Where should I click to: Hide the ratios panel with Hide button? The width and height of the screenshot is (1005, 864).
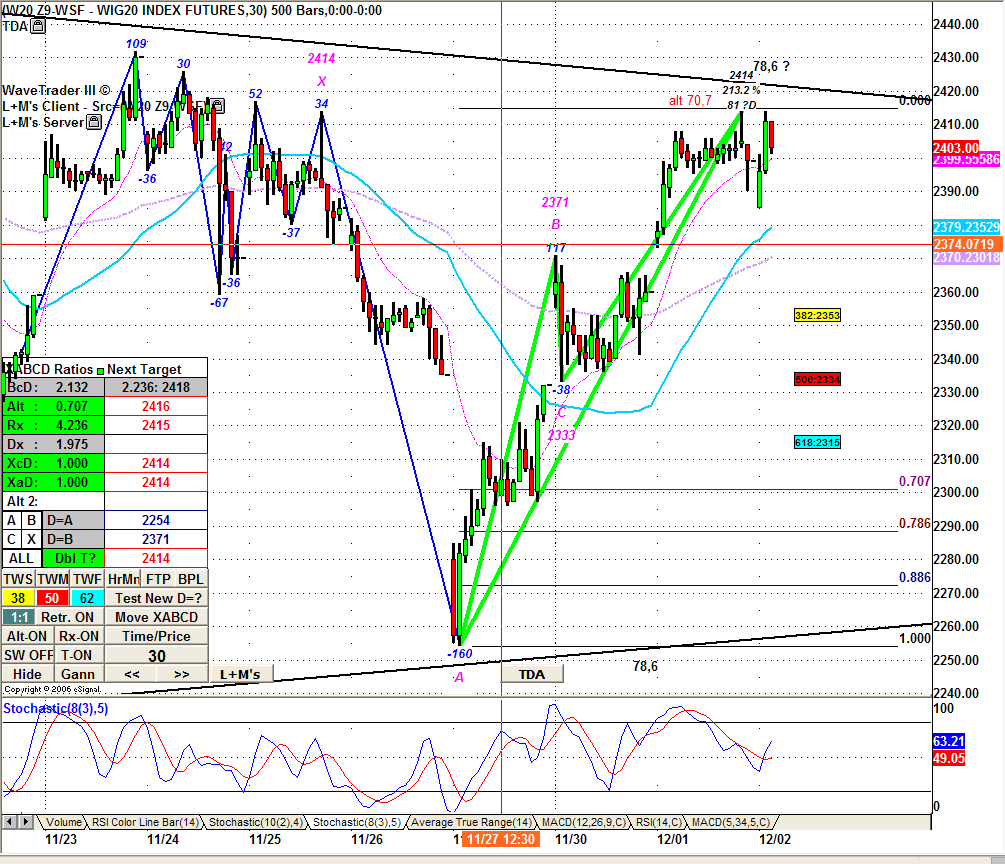click(26, 674)
